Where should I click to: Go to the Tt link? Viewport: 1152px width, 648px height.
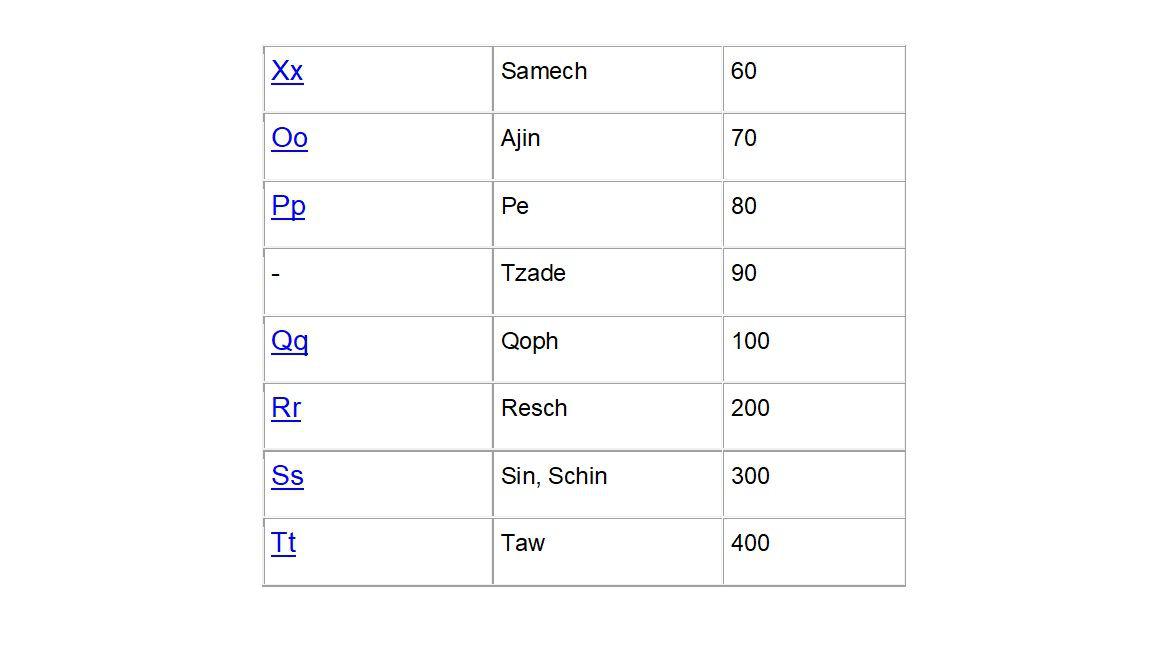pyautogui.click(x=283, y=543)
